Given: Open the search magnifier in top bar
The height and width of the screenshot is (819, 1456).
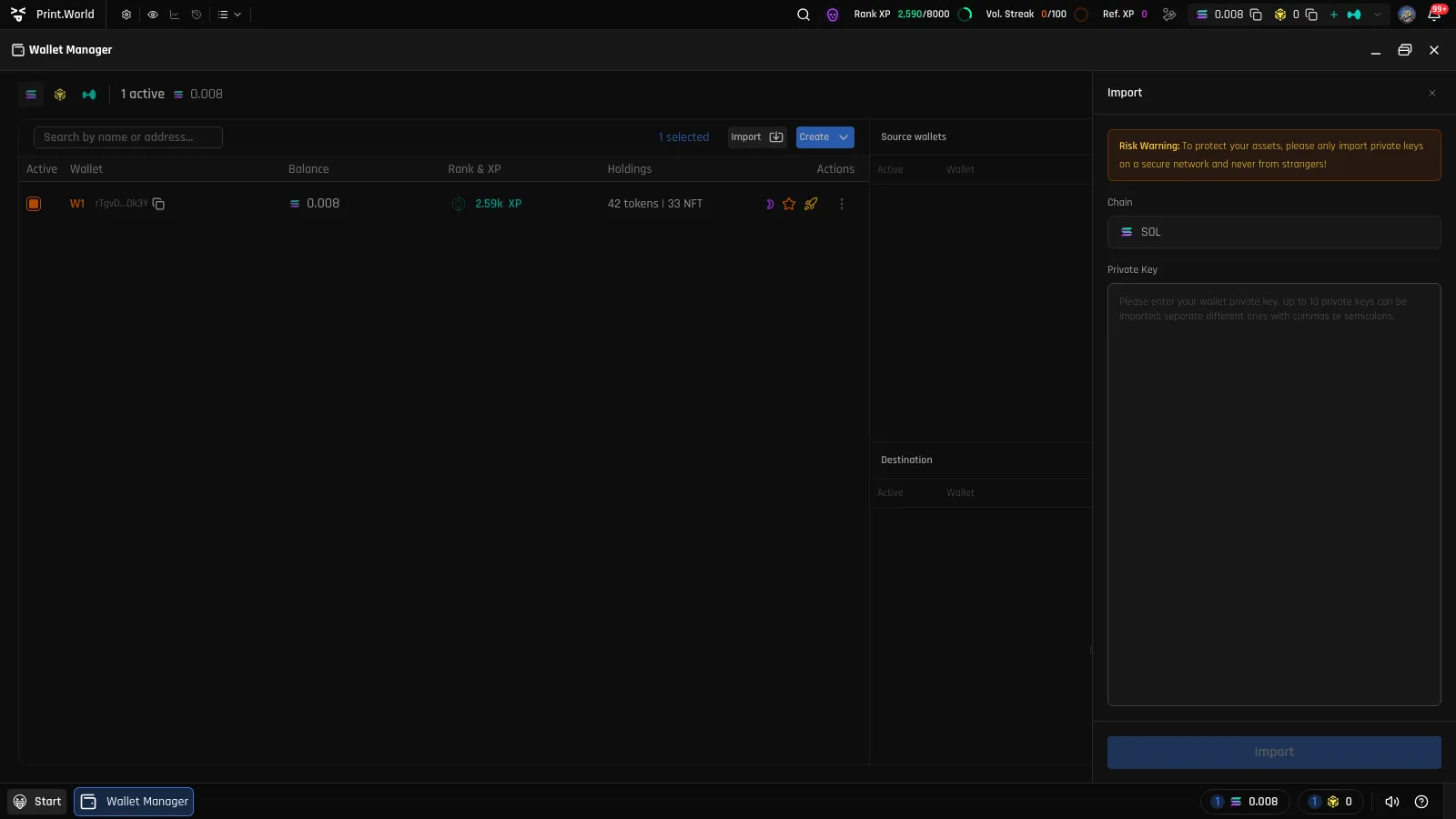Looking at the screenshot, I should click(x=804, y=15).
